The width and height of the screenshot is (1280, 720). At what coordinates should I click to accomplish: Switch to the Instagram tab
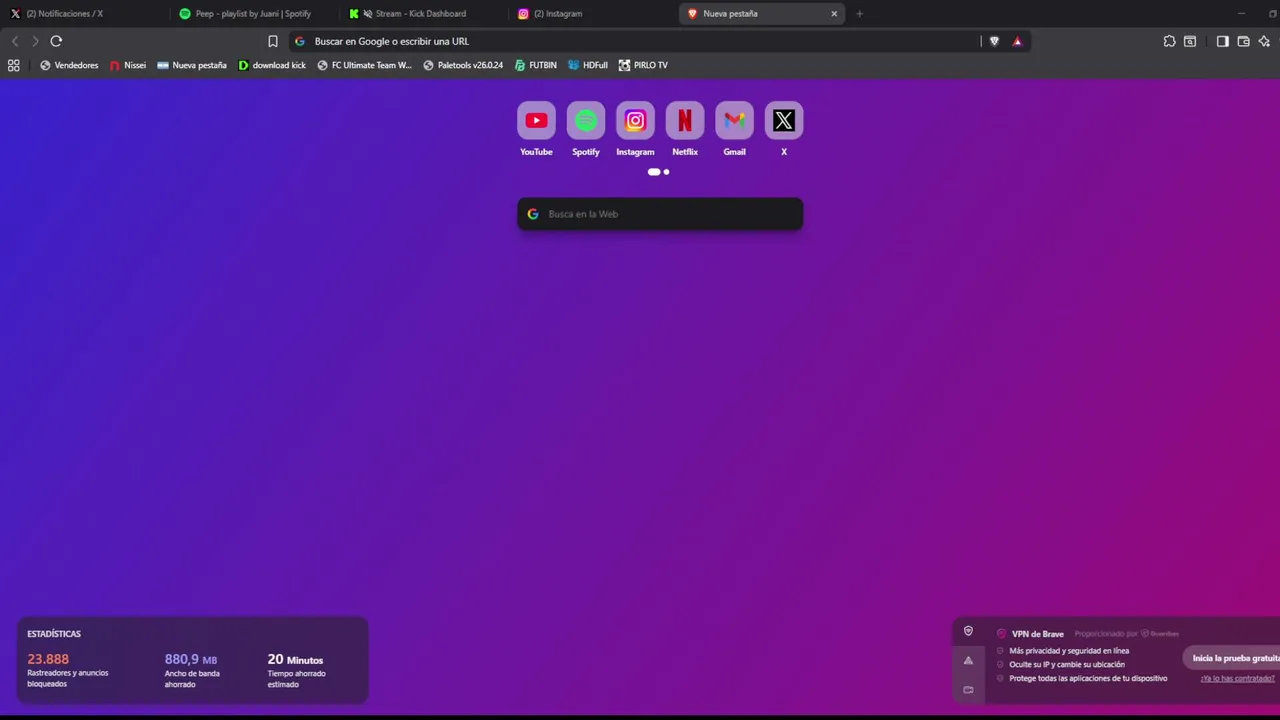(592, 14)
